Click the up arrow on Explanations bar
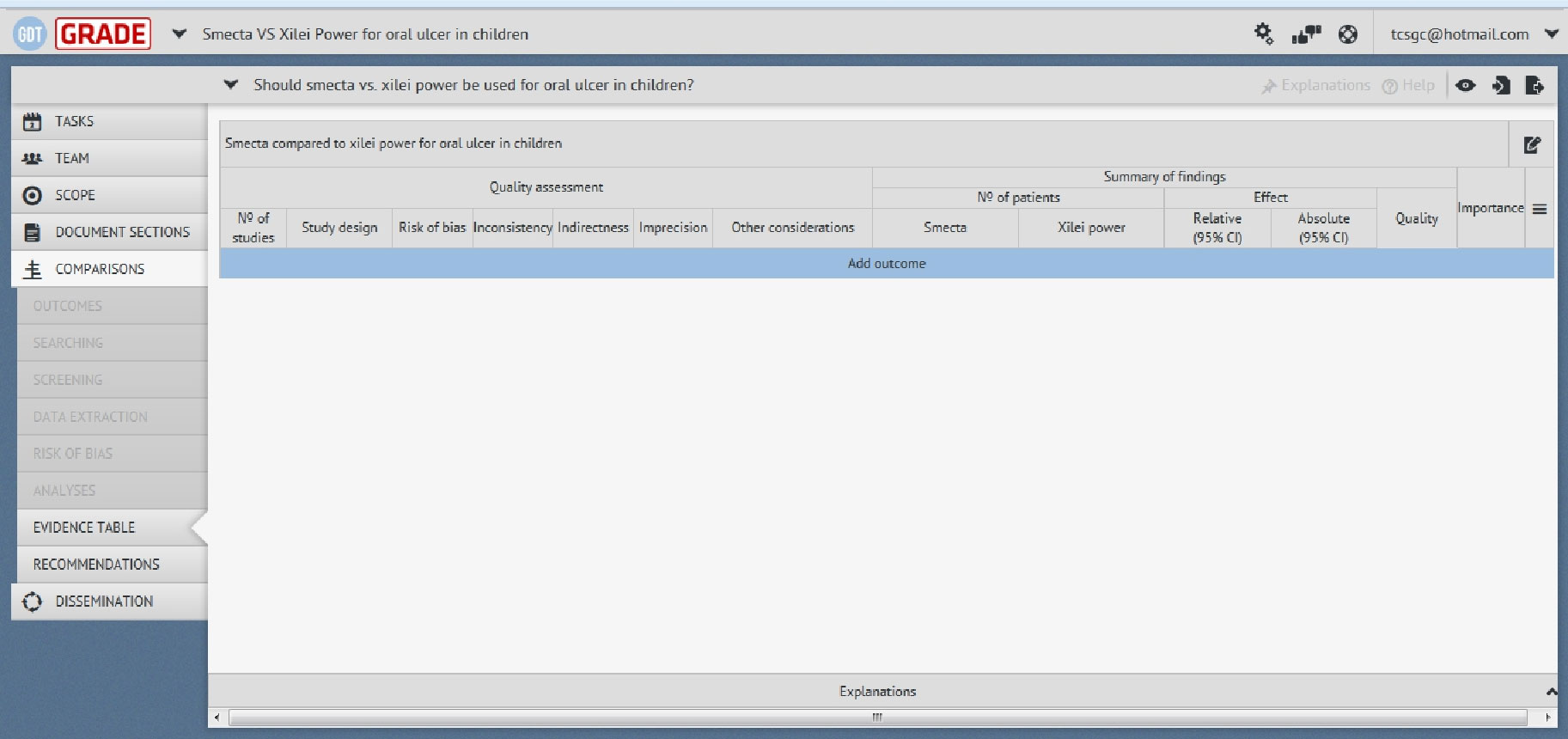Image resolution: width=1568 pixels, height=739 pixels. click(x=1551, y=692)
